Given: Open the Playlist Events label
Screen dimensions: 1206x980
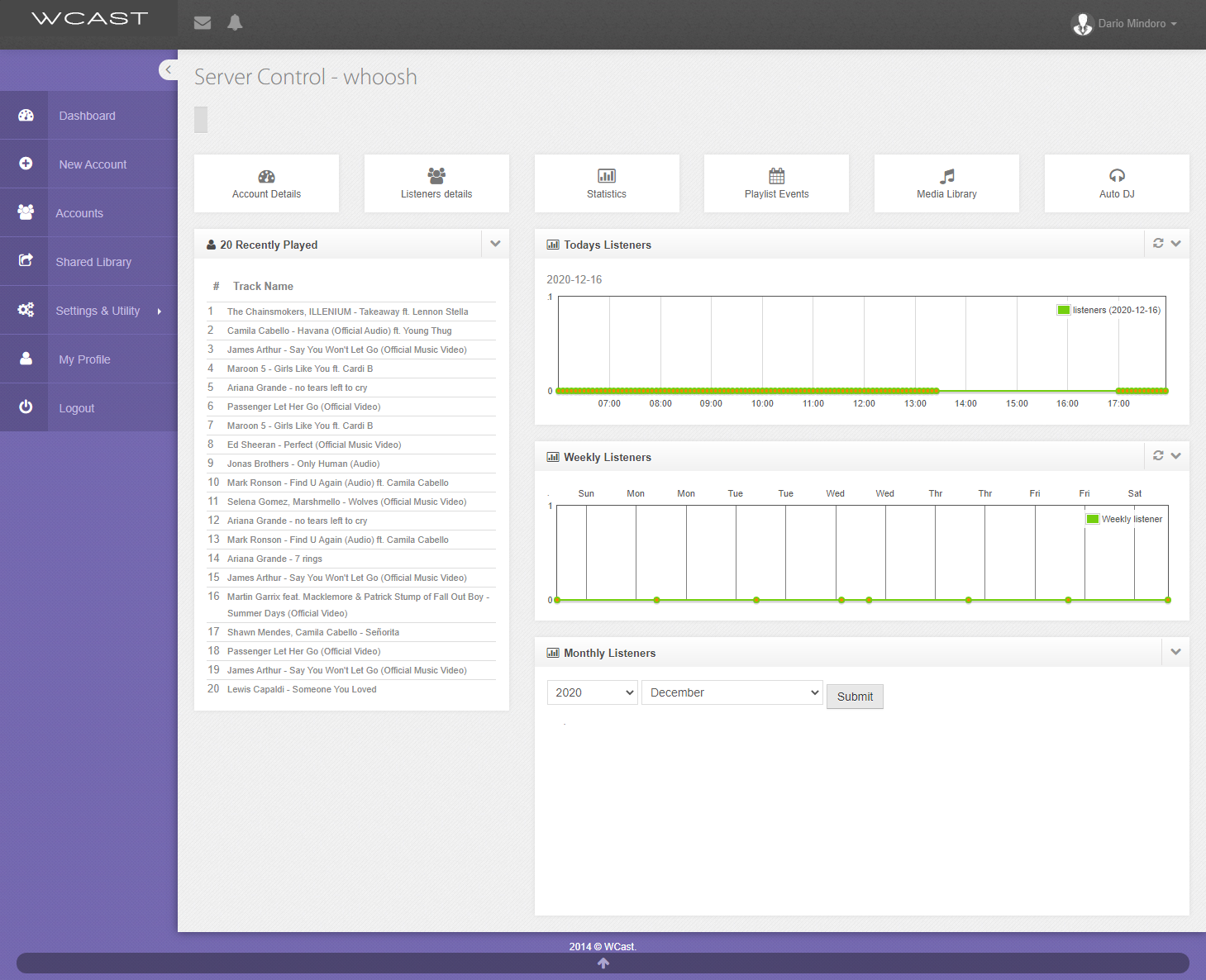Looking at the screenshot, I should click(x=777, y=194).
